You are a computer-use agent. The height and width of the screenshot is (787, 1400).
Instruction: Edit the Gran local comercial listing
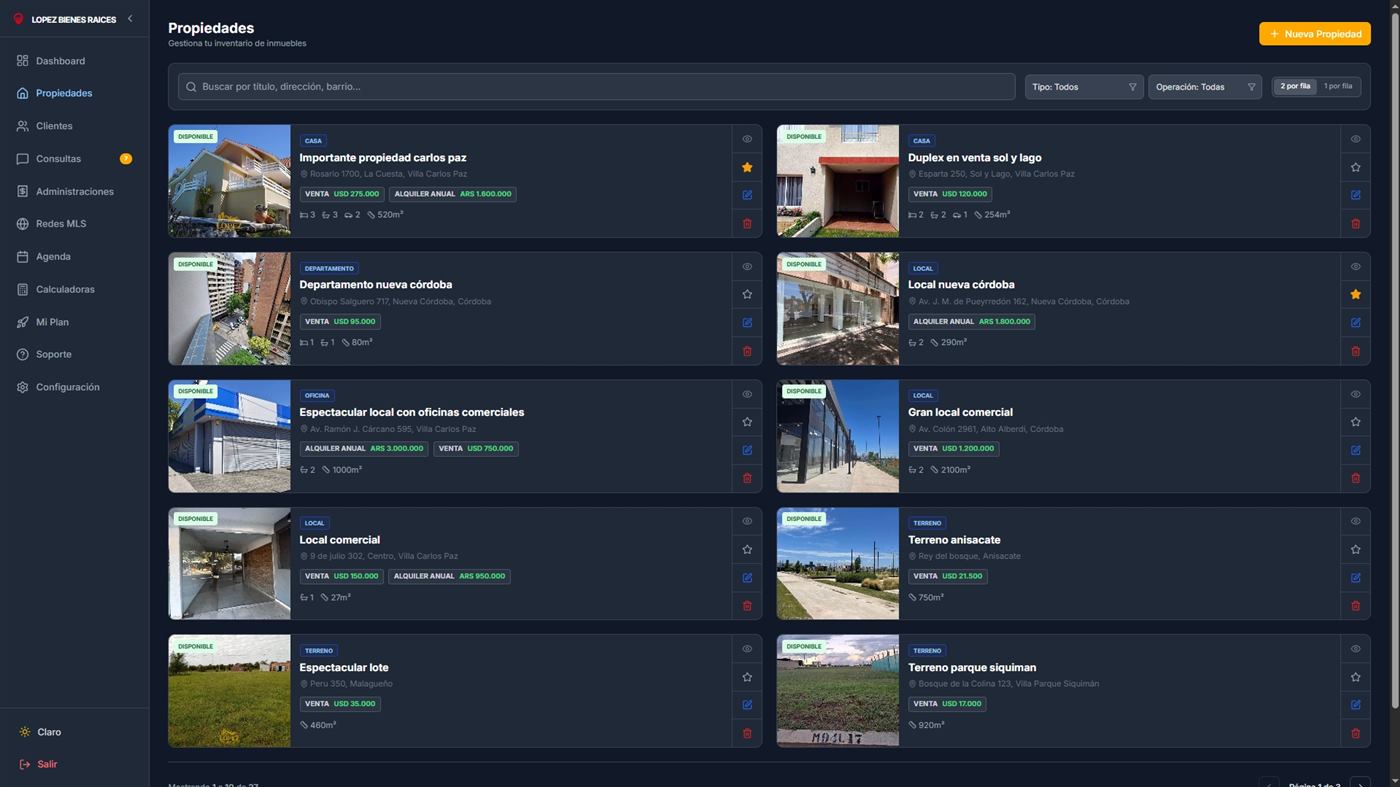[1355, 450]
